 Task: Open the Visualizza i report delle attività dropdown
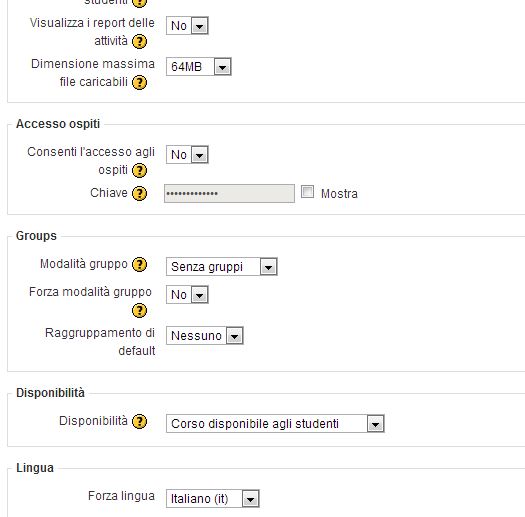click(187, 25)
